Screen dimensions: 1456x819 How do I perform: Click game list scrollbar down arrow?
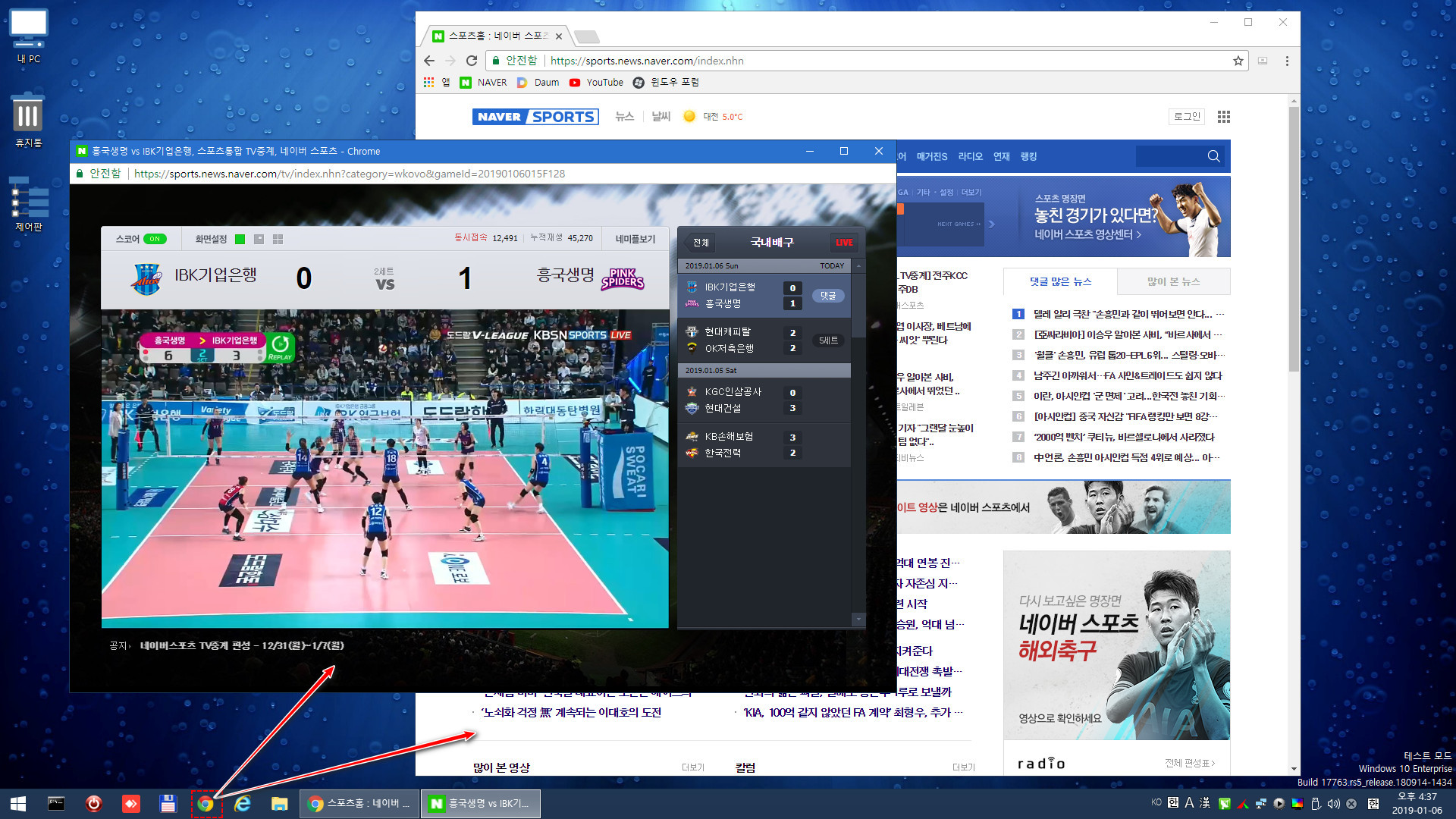tap(858, 620)
